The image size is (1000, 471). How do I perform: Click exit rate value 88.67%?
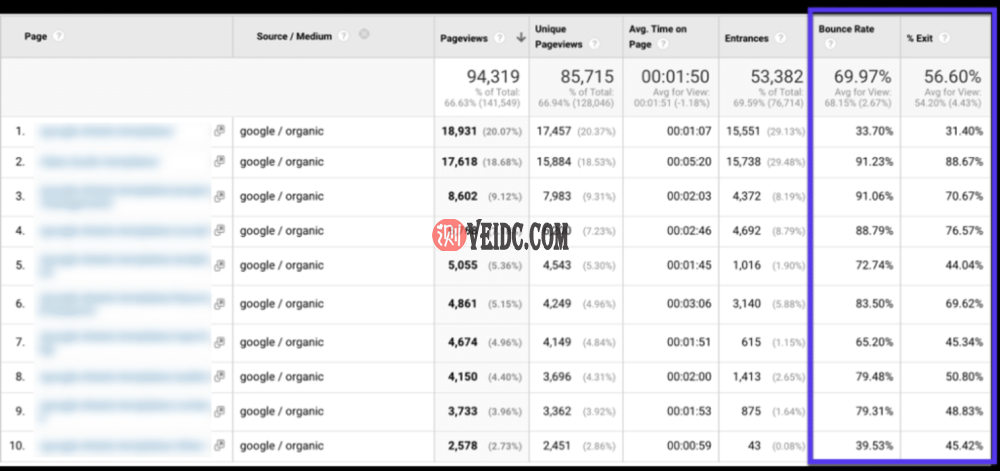tap(964, 162)
